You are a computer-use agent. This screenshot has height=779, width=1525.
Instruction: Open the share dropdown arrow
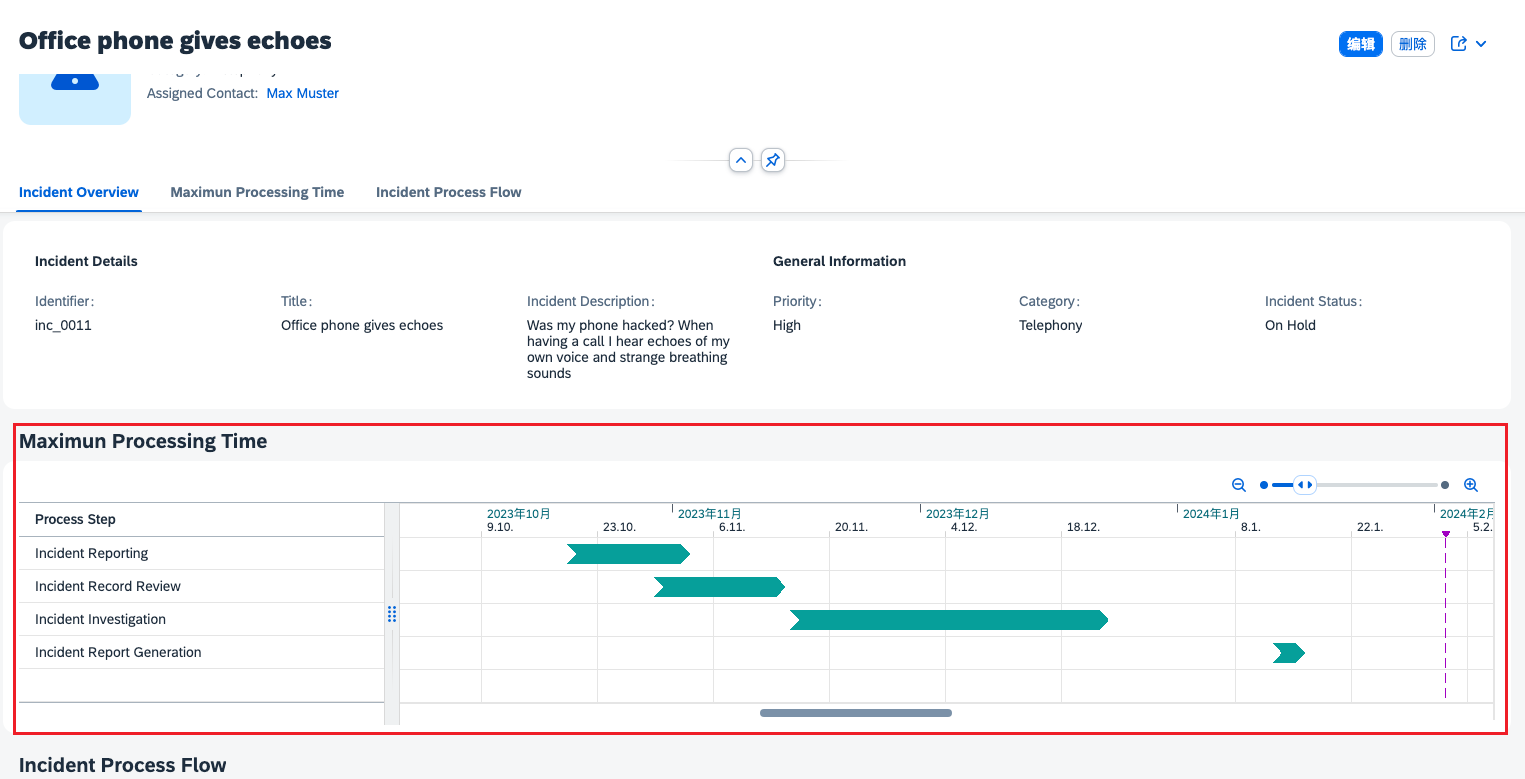1482,44
